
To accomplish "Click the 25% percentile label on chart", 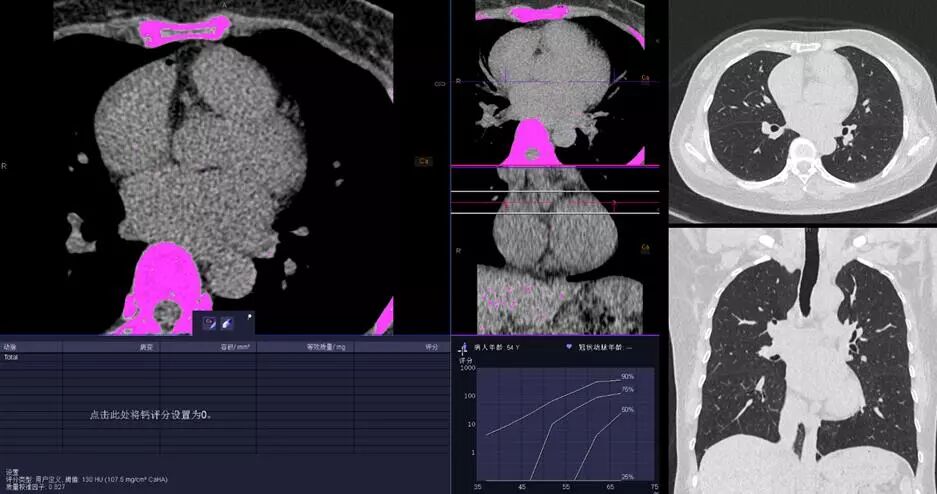I will tap(627, 477).
